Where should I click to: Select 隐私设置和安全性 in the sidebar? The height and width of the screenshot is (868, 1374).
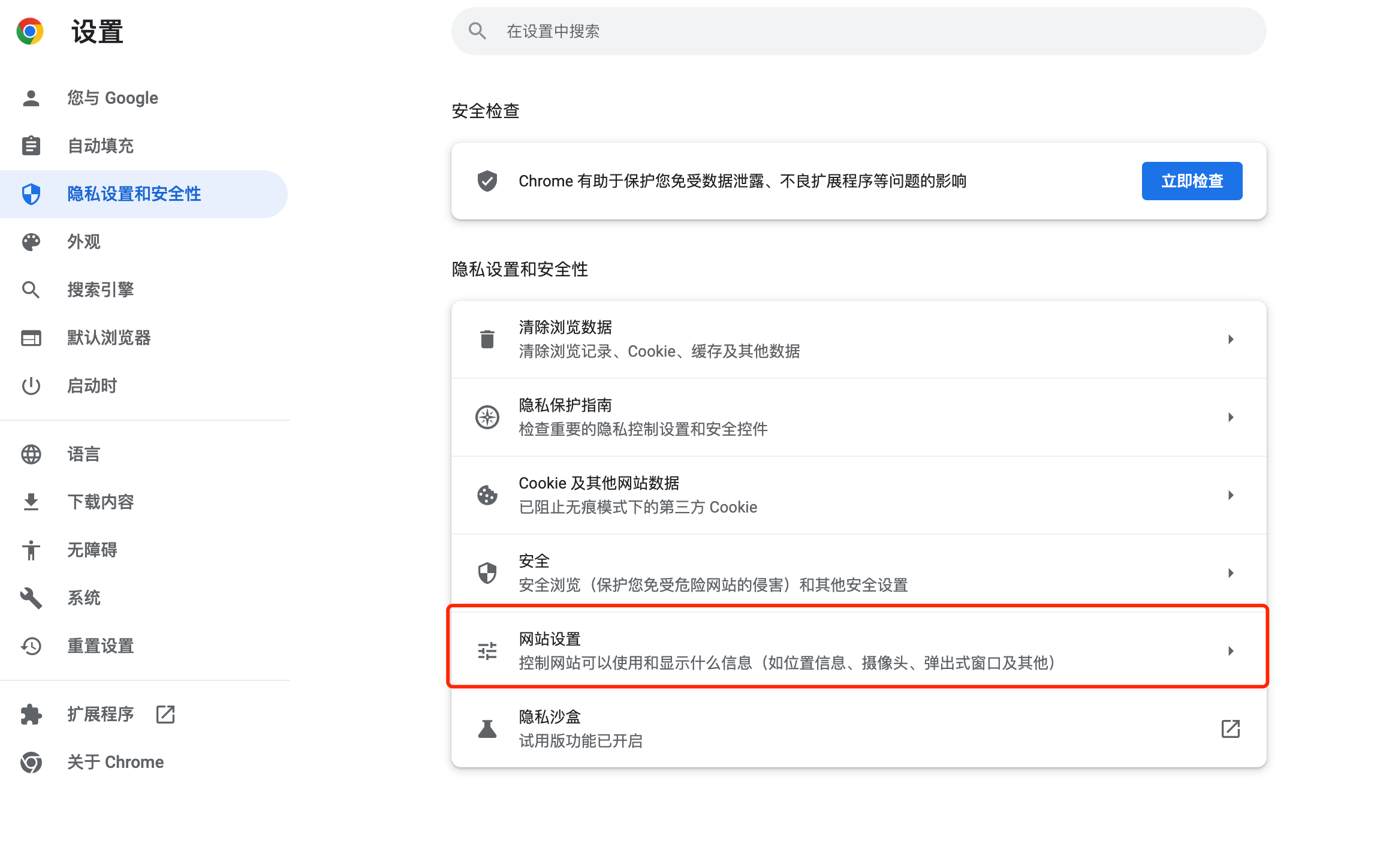pos(144,194)
